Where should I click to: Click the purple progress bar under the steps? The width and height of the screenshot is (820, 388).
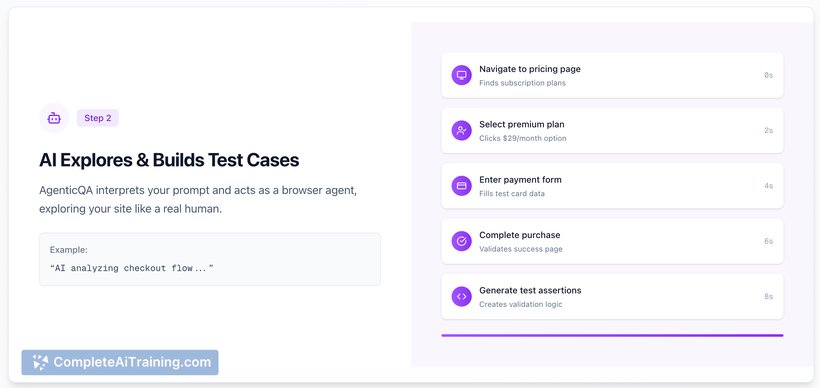click(612, 335)
